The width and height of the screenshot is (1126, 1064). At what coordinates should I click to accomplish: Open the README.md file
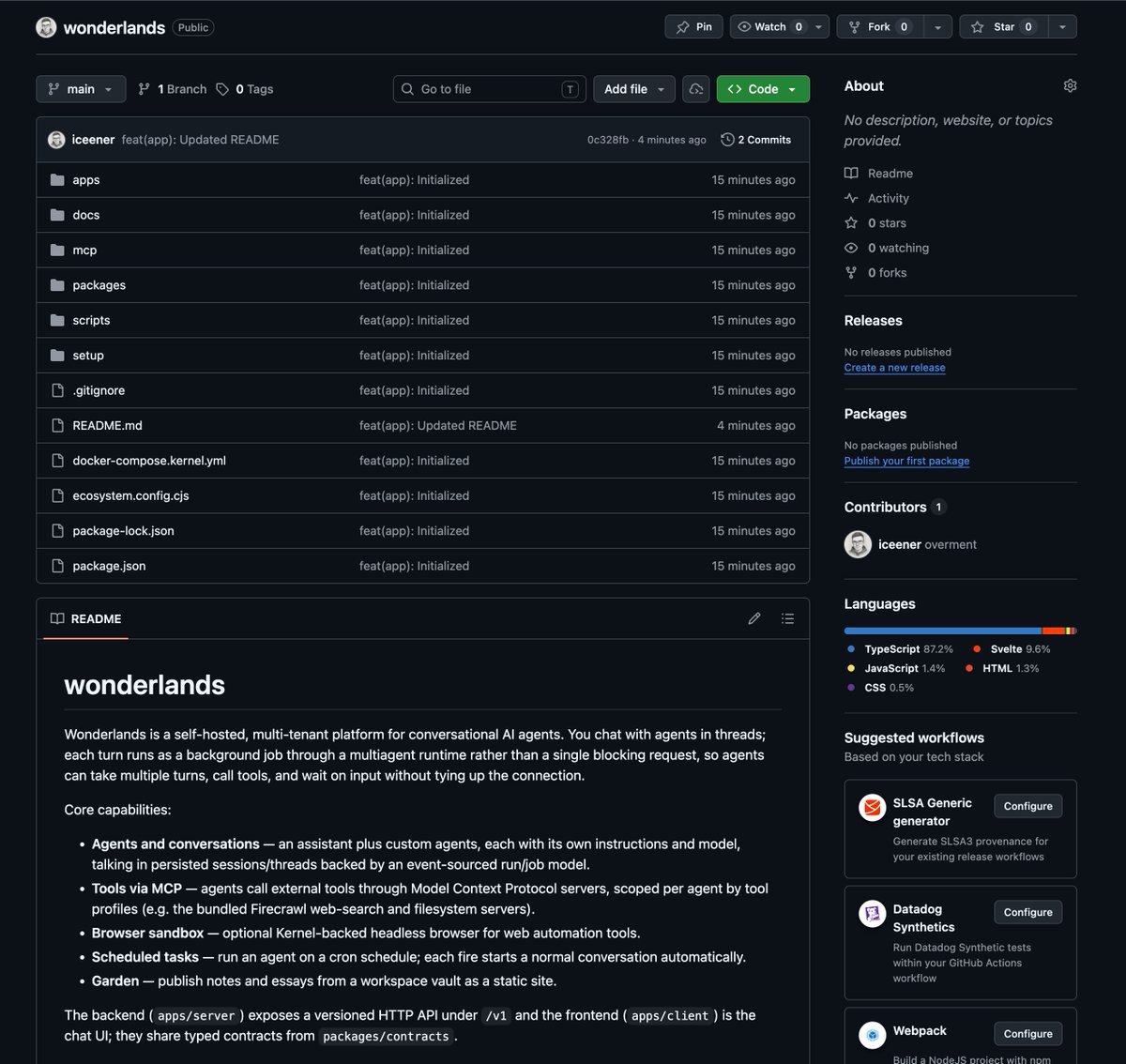pyautogui.click(x=108, y=426)
